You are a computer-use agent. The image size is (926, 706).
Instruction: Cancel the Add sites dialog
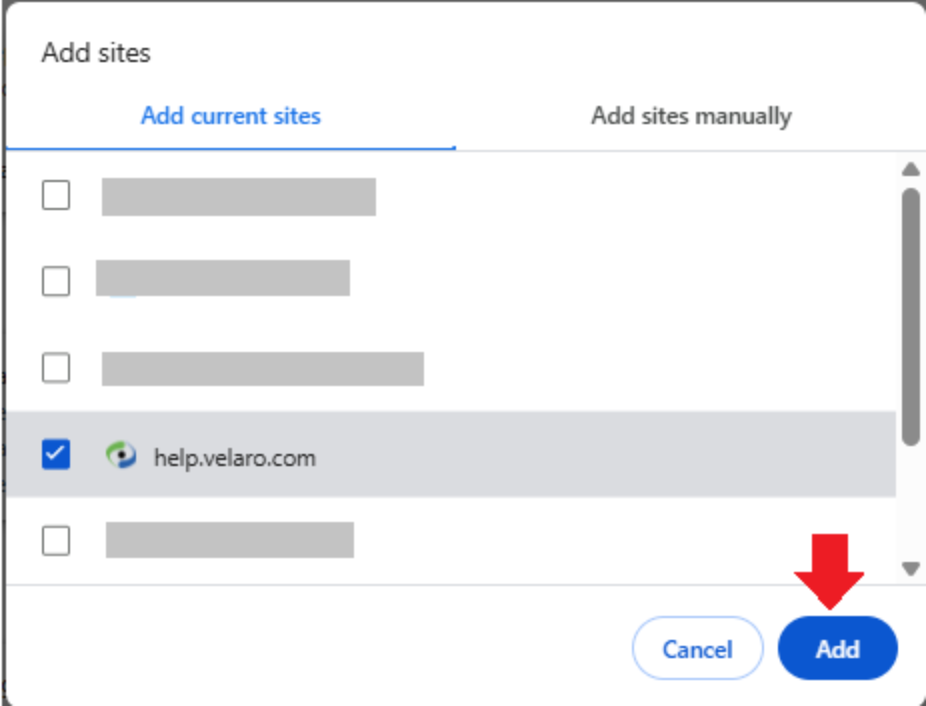(697, 649)
